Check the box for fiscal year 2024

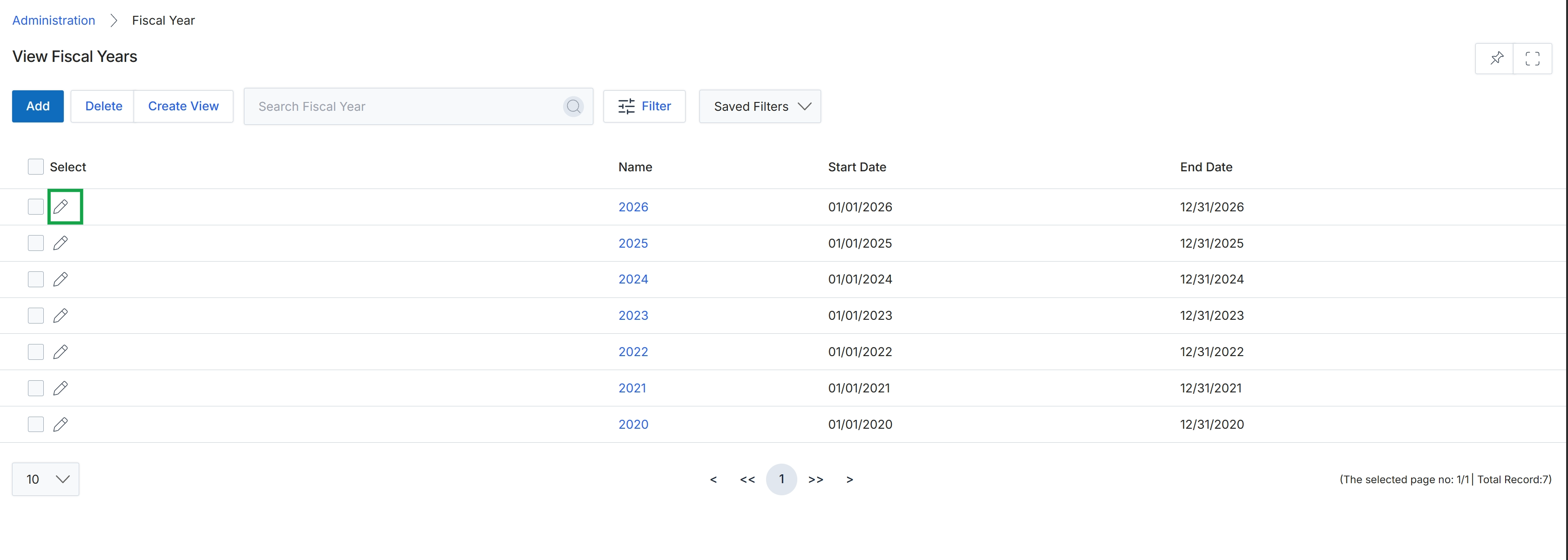36,279
